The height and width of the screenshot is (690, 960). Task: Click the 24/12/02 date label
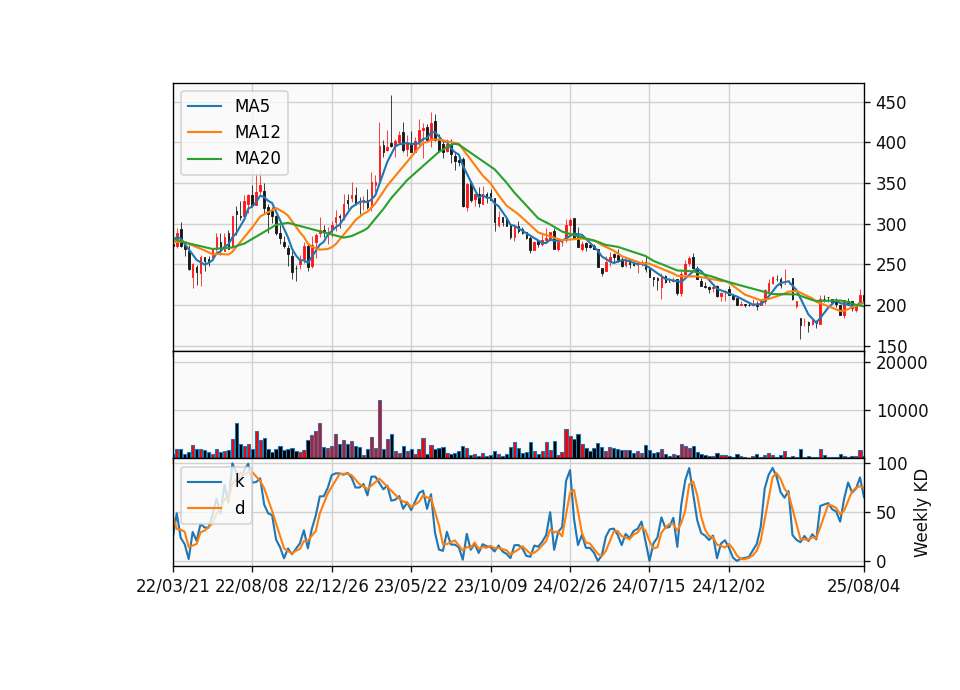pyautogui.click(x=729, y=586)
